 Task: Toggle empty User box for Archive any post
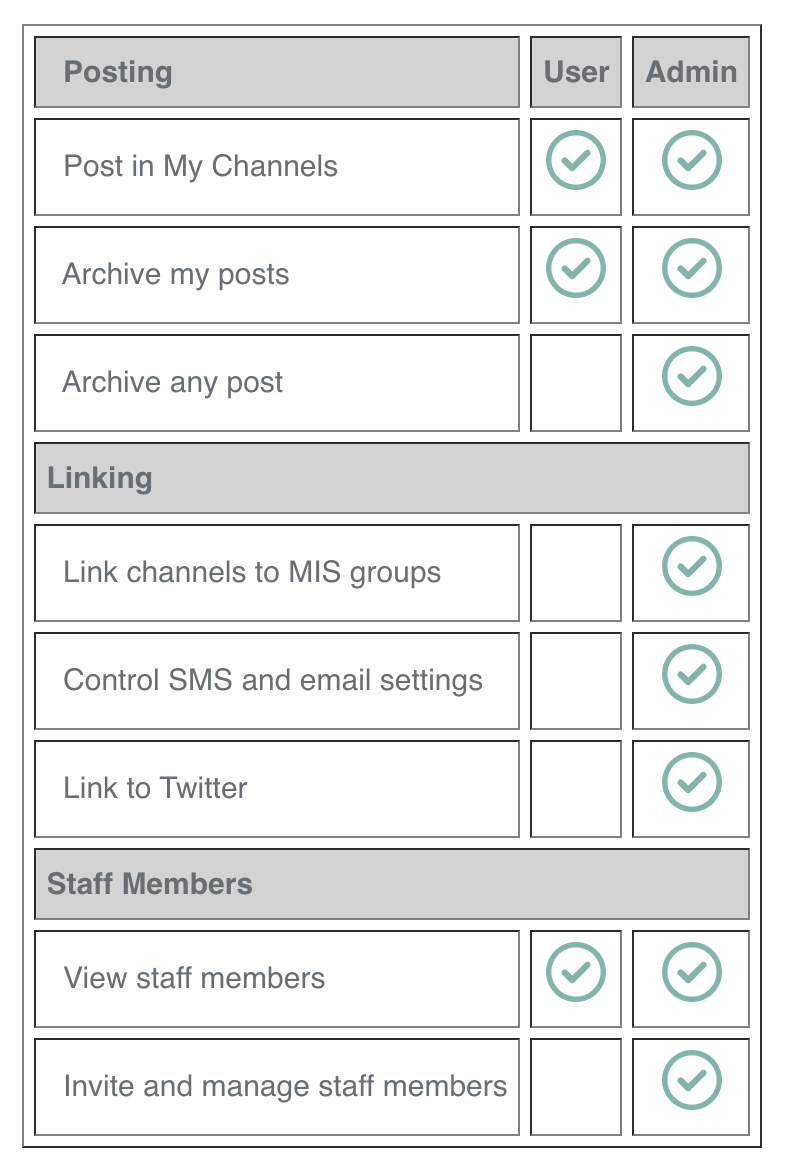click(x=576, y=383)
